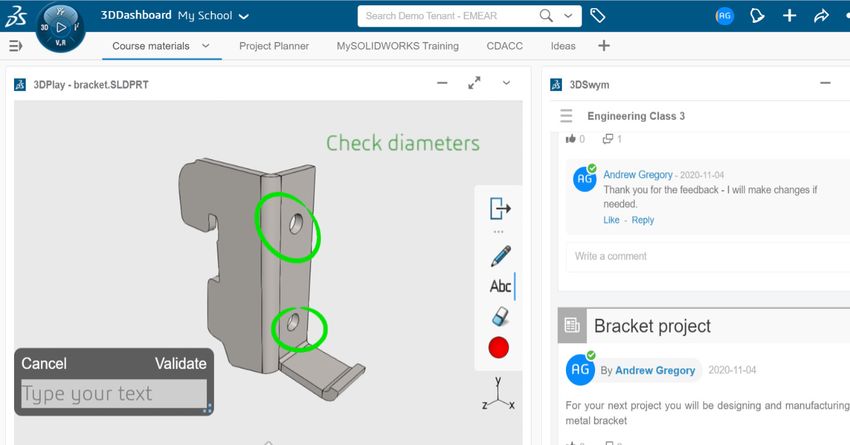Click 3DSwym widget app icon
The width and height of the screenshot is (850, 445).
[556, 85]
